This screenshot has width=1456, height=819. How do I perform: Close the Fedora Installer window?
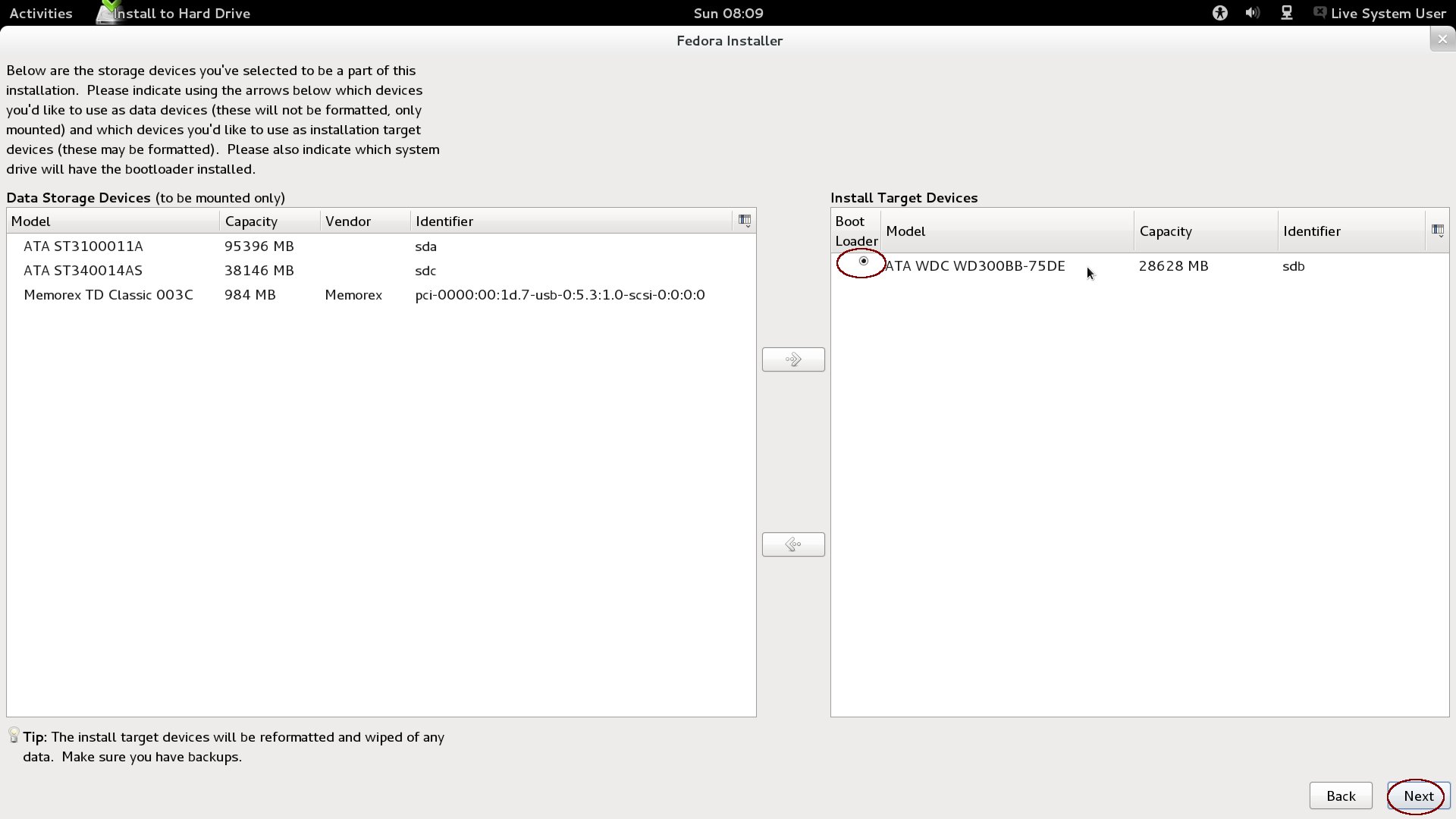tap(1442, 39)
